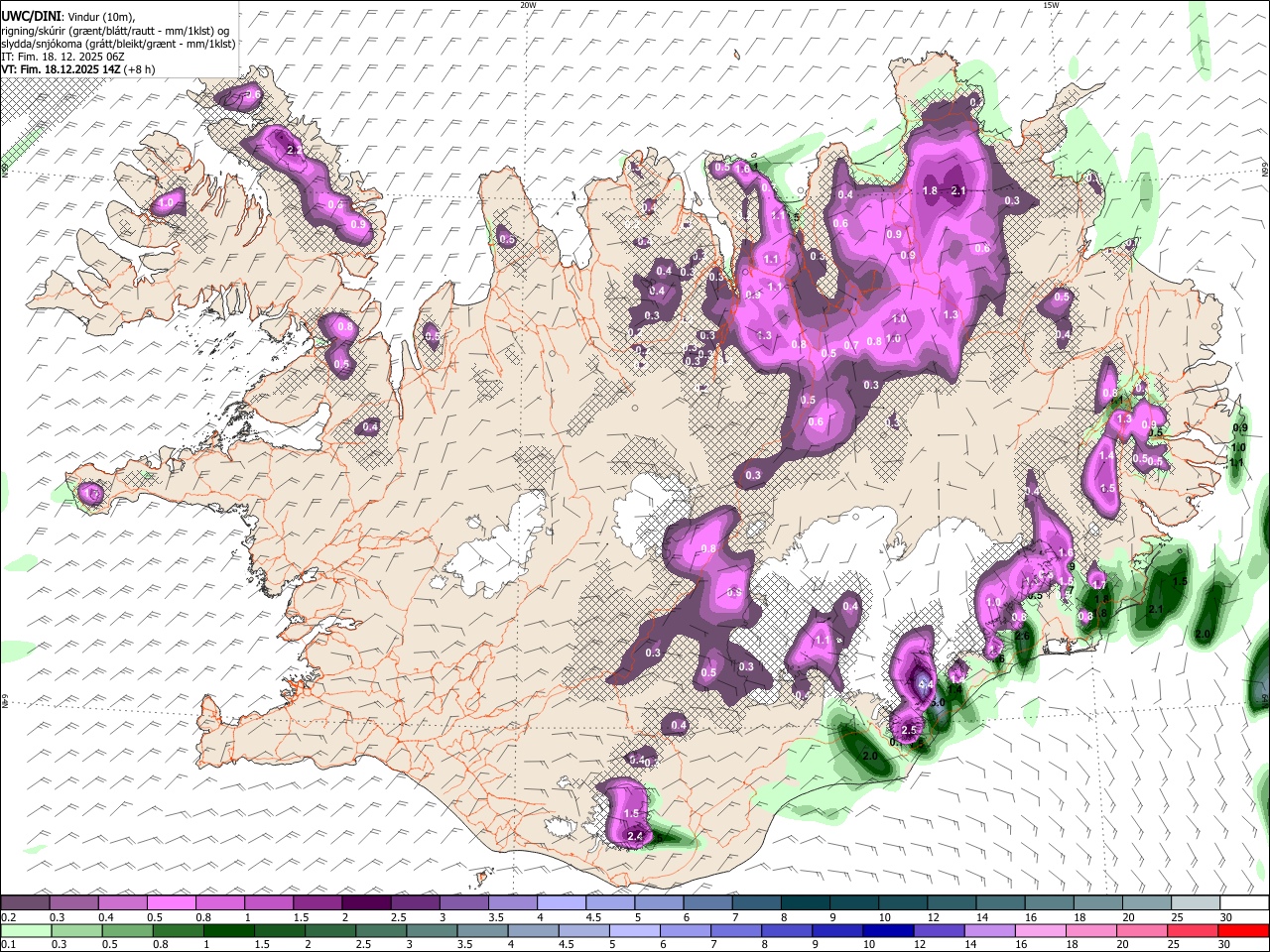Select the lilac 14 swatch in rain legend
This screenshot has width=1270, height=952.
[990, 930]
